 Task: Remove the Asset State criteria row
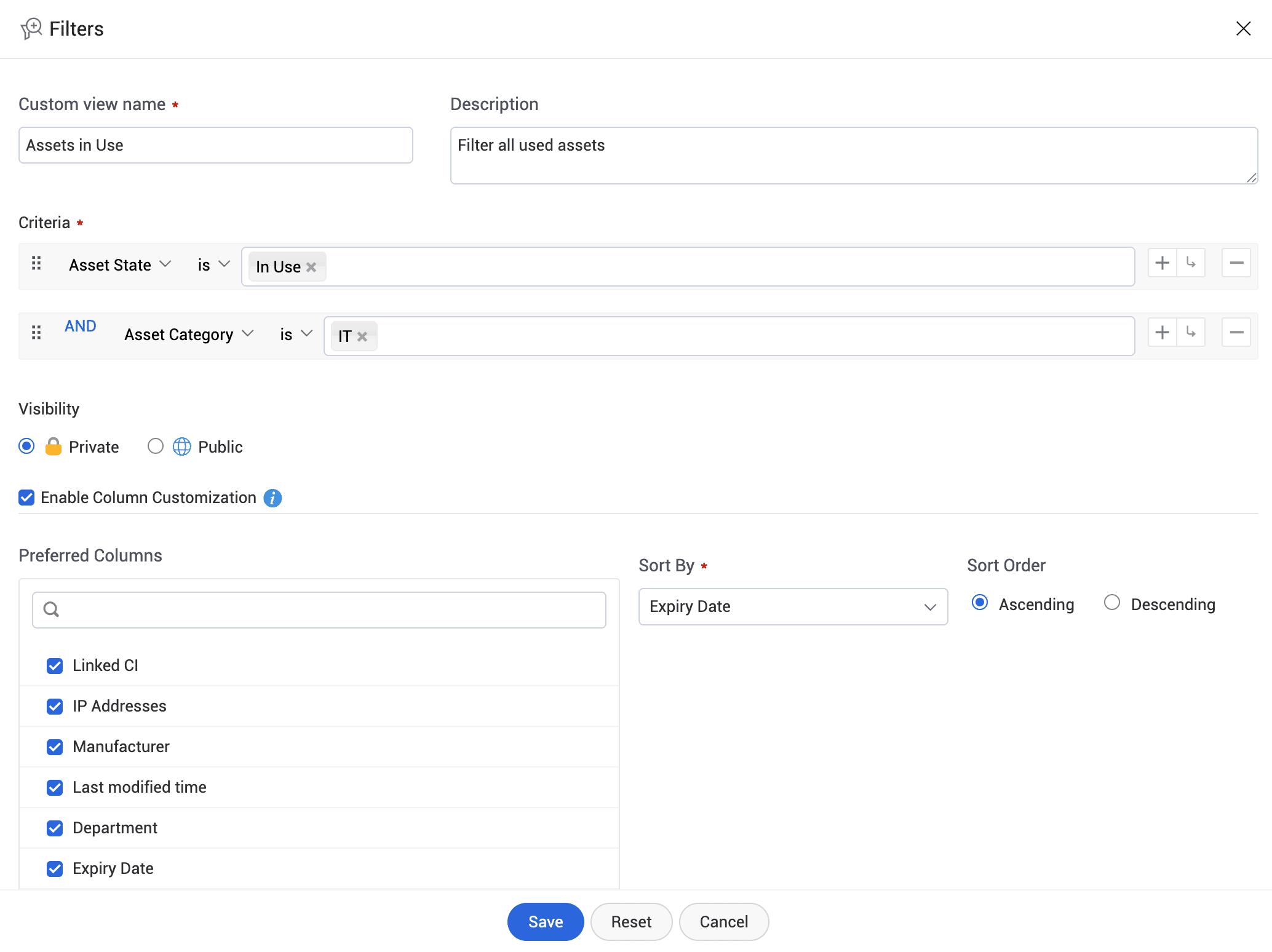point(1236,263)
